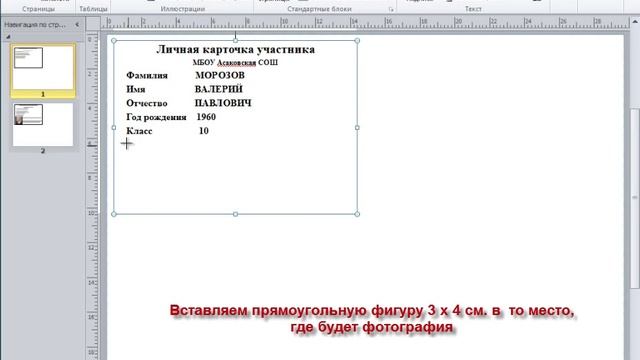The image size is (640, 360).
Task: Click the label "Класс"
Action: (x=139, y=131)
